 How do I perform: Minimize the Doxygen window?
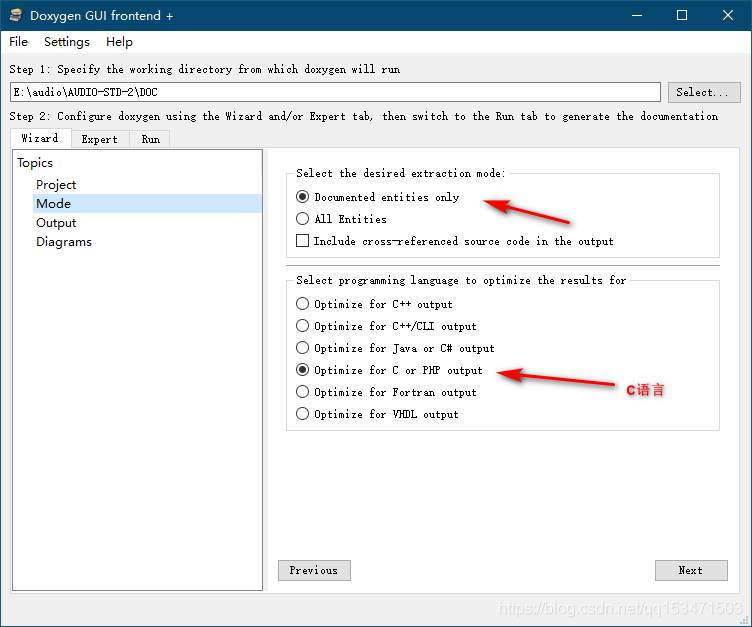pyautogui.click(x=637, y=15)
